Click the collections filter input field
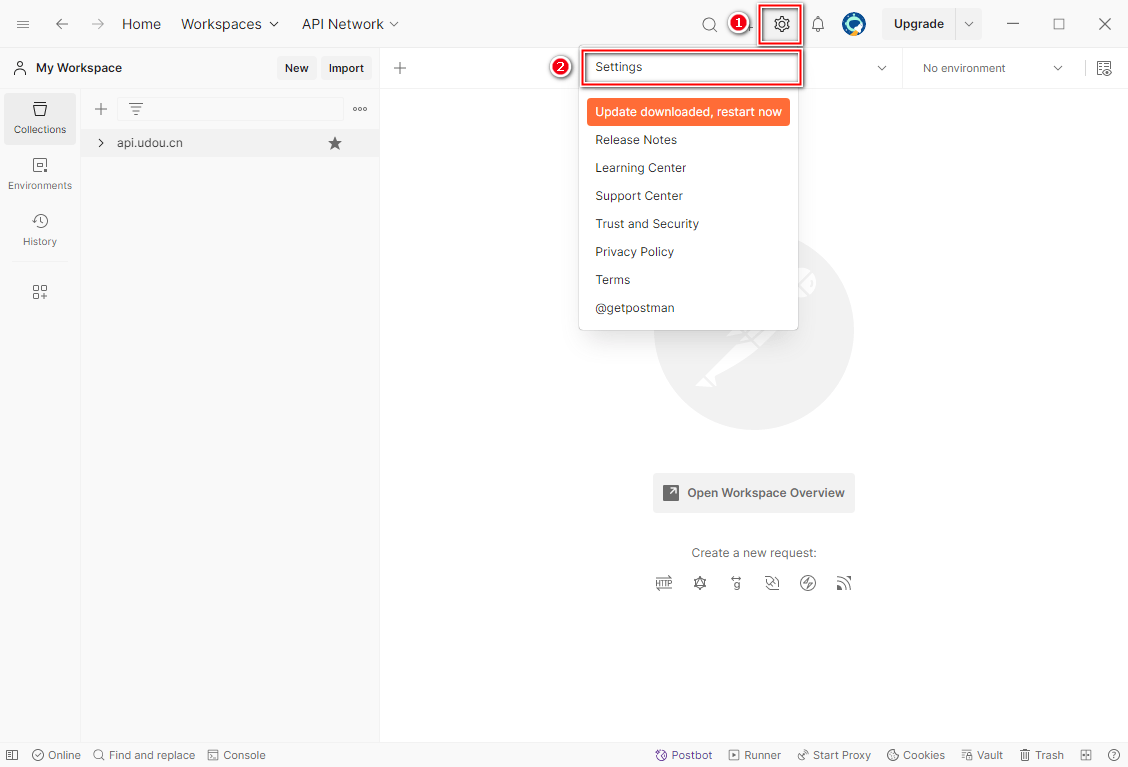 (x=240, y=109)
